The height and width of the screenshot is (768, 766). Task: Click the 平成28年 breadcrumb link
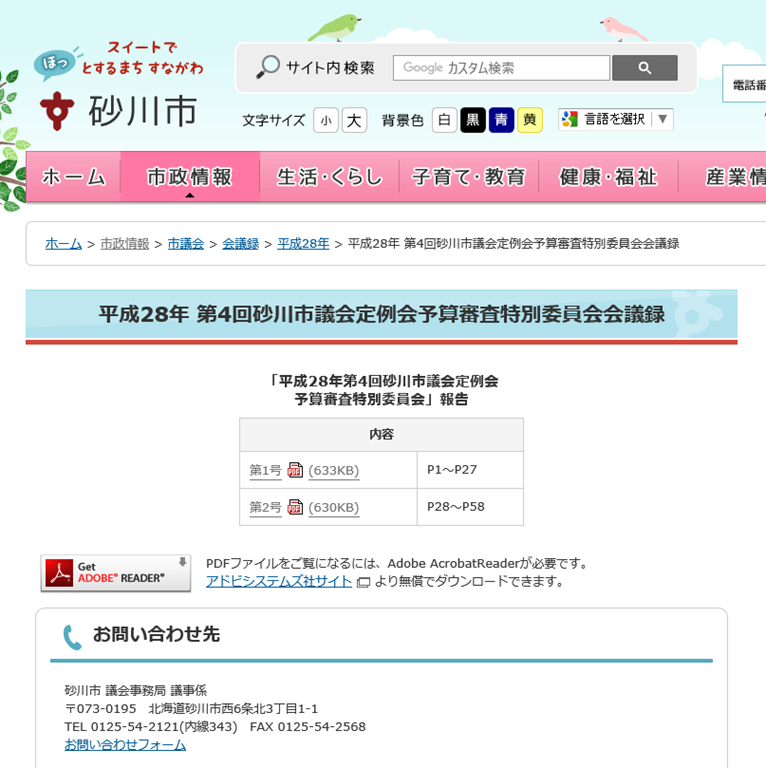click(x=303, y=244)
